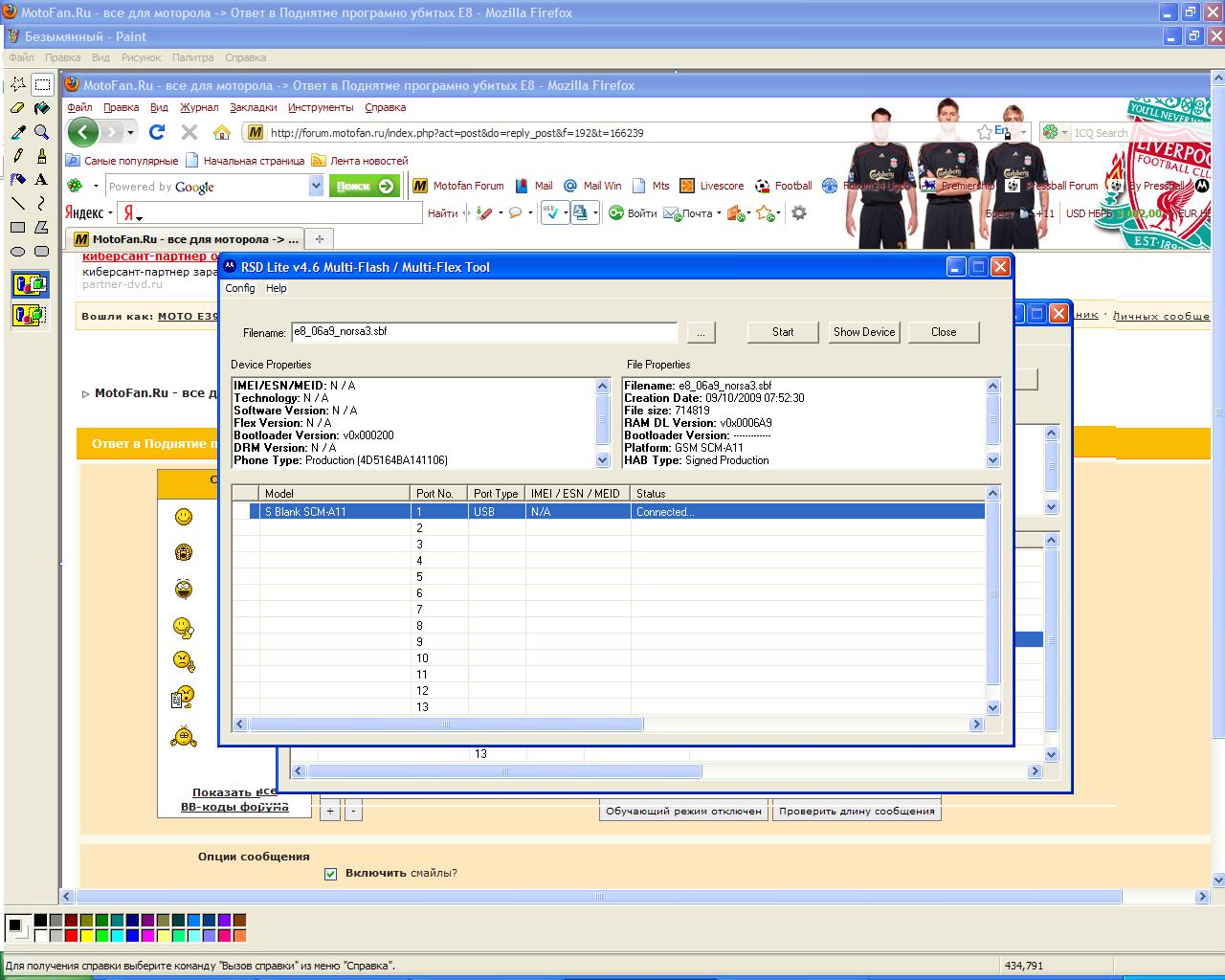Open the Livescore bookmark
The height and width of the screenshot is (980, 1225).
click(711, 186)
